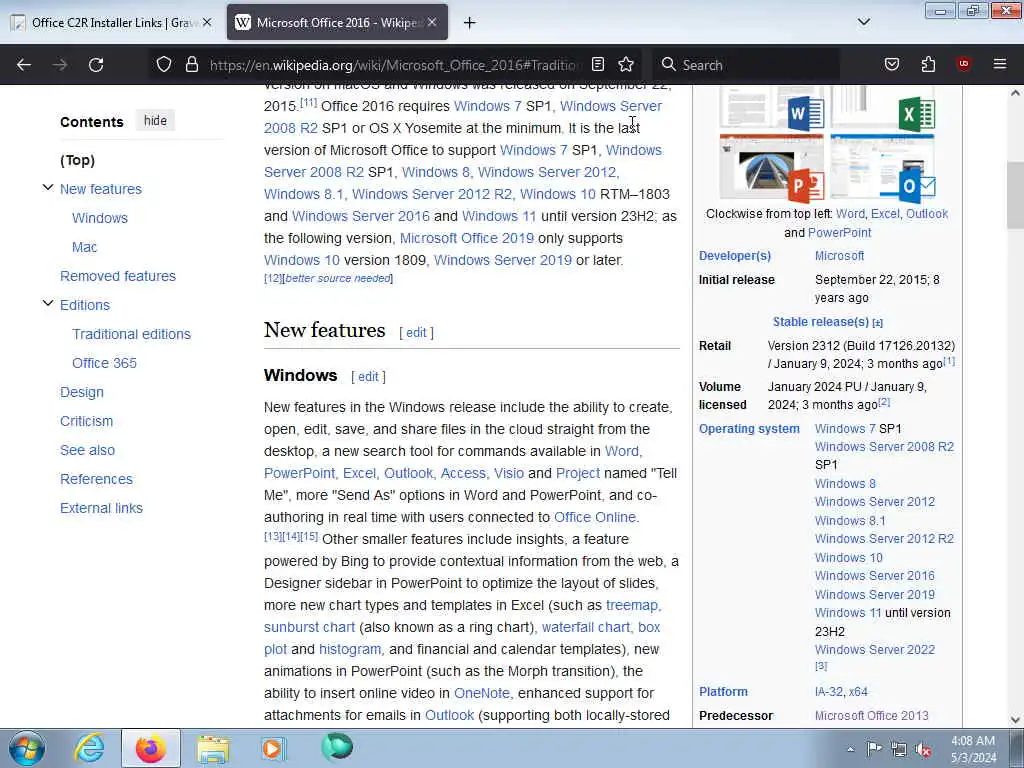
Task: Hide the Contents sidebar
Action: (x=155, y=121)
